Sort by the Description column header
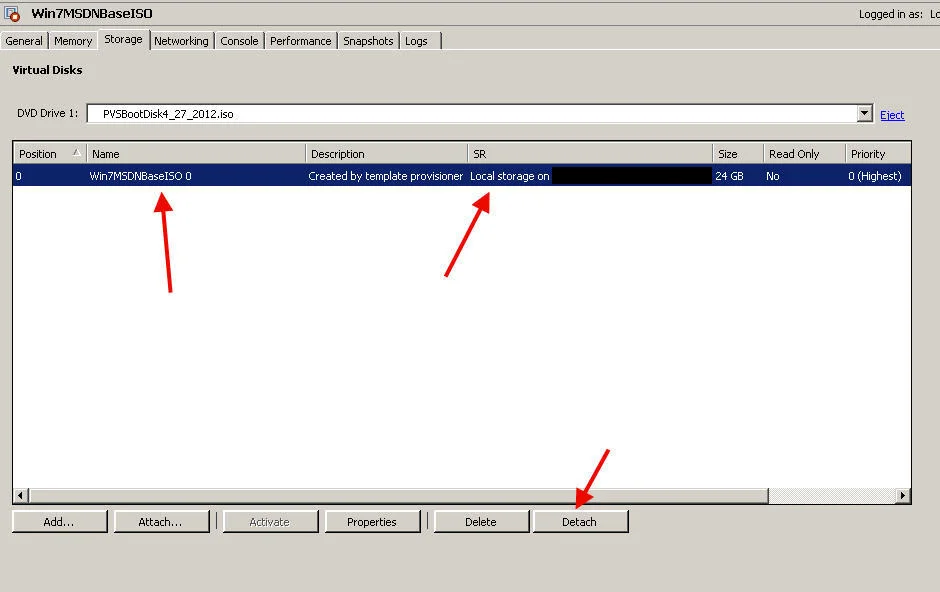940x592 pixels. coord(387,154)
